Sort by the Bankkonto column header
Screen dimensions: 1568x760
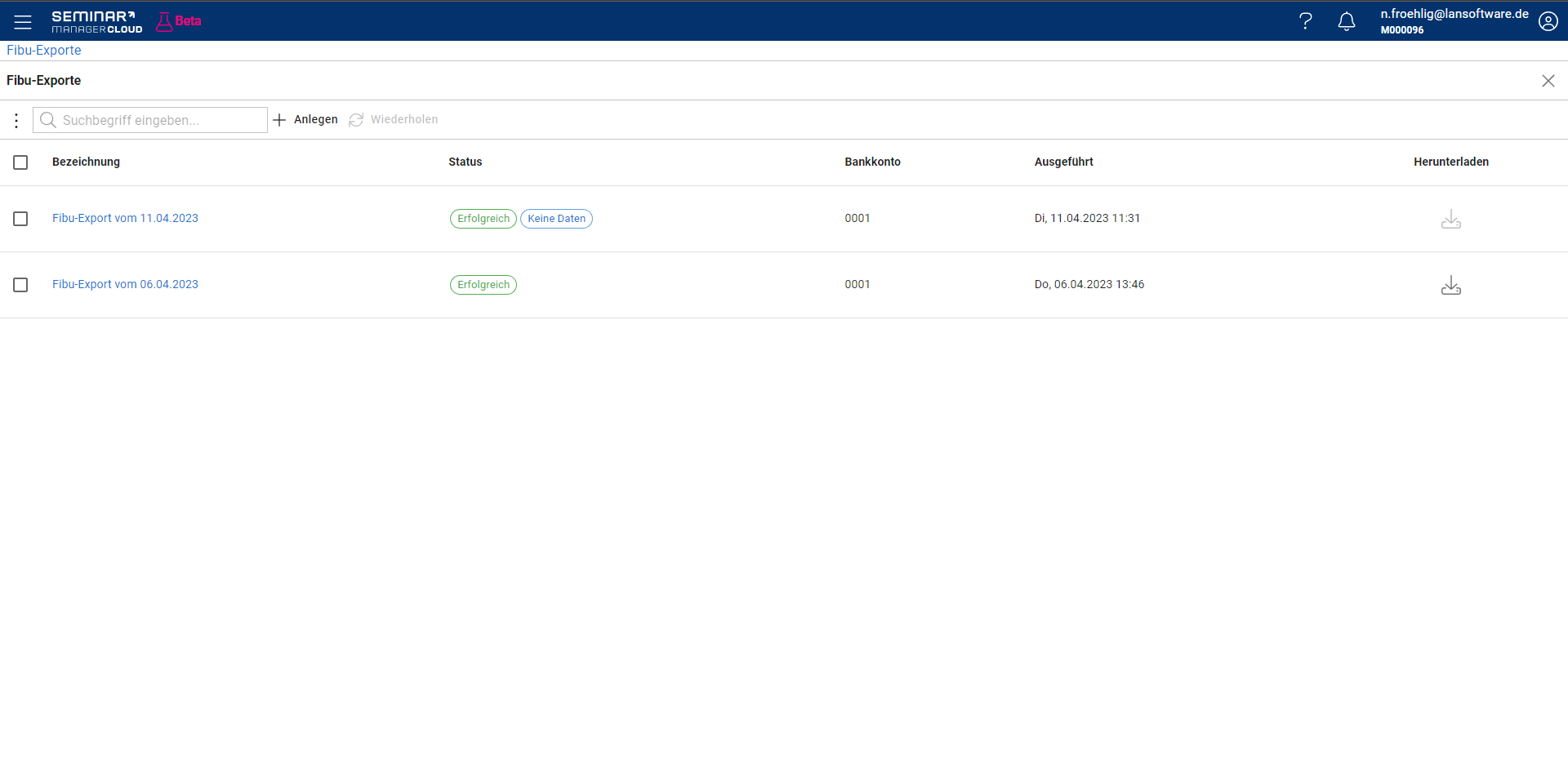point(872,162)
